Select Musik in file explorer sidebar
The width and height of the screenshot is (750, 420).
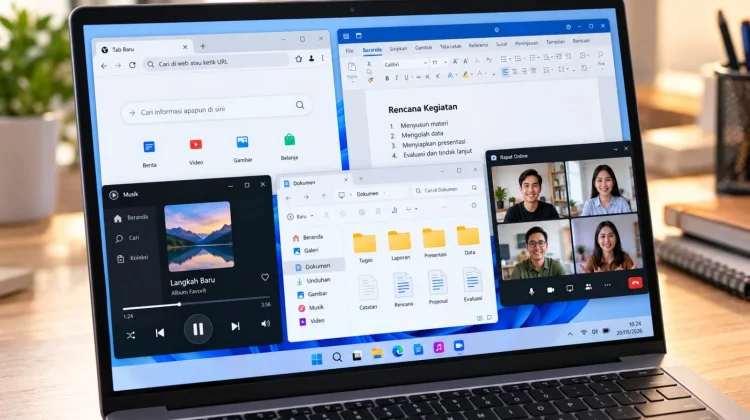tap(311, 308)
